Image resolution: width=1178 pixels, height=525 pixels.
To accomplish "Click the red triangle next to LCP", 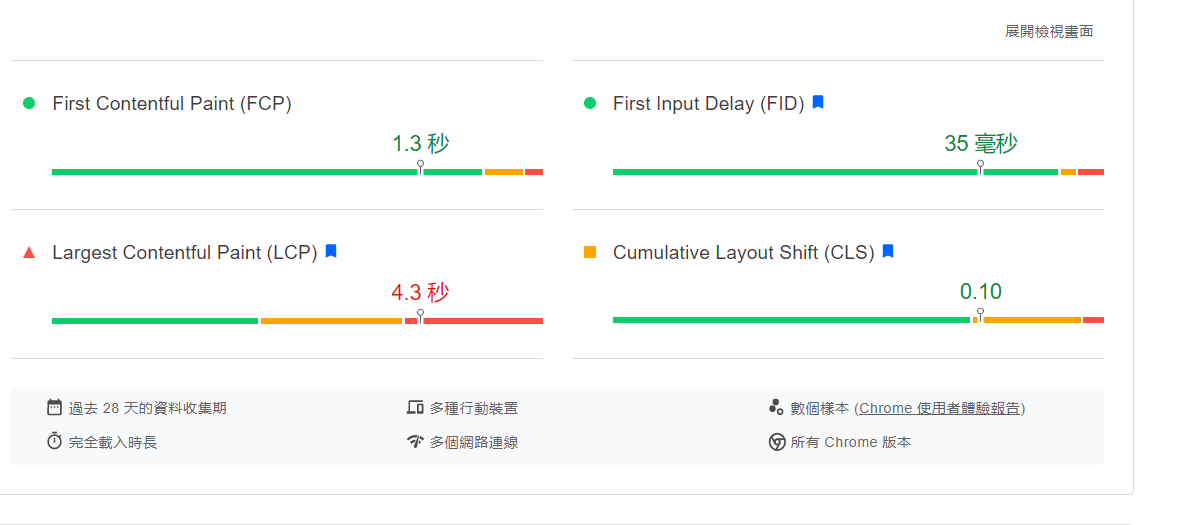I will pyautogui.click(x=29, y=252).
